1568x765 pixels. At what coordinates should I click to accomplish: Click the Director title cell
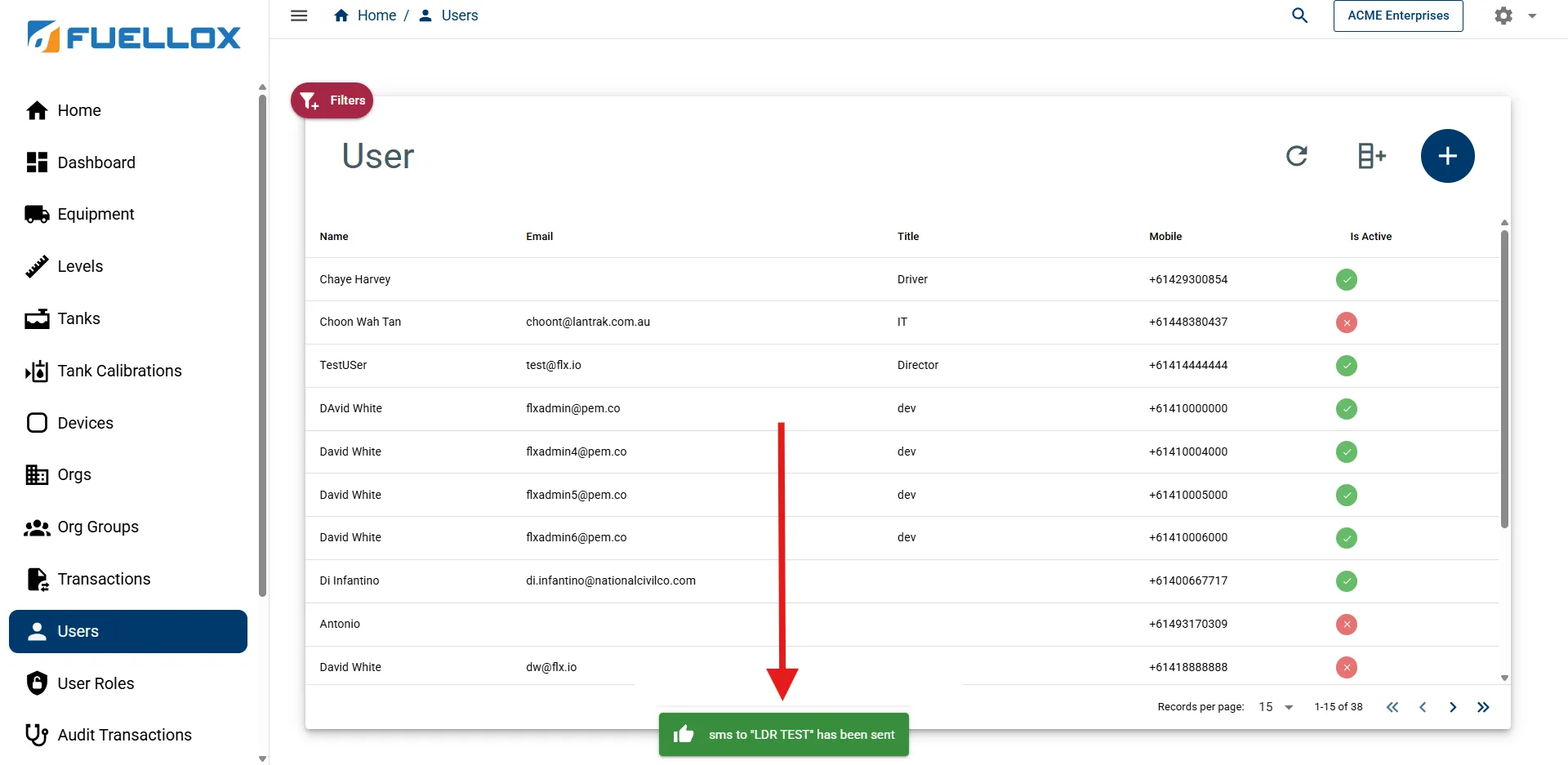(918, 365)
